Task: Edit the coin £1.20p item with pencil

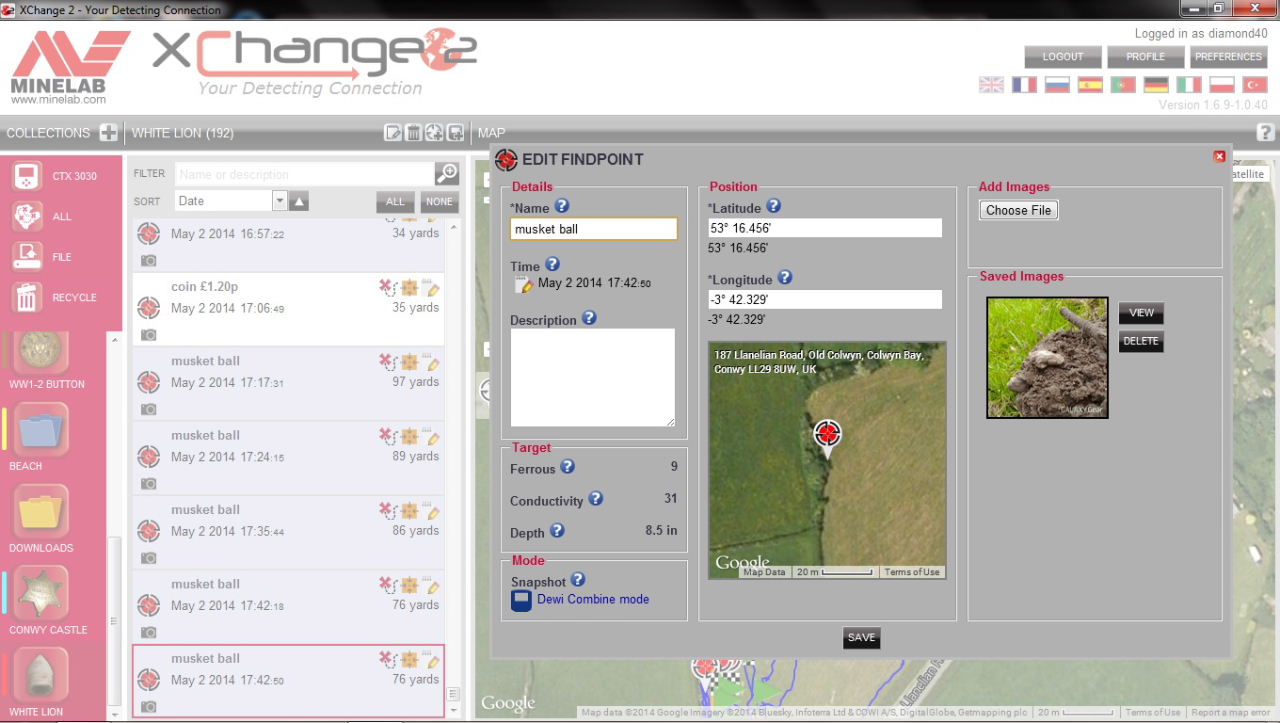Action: point(433,288)
